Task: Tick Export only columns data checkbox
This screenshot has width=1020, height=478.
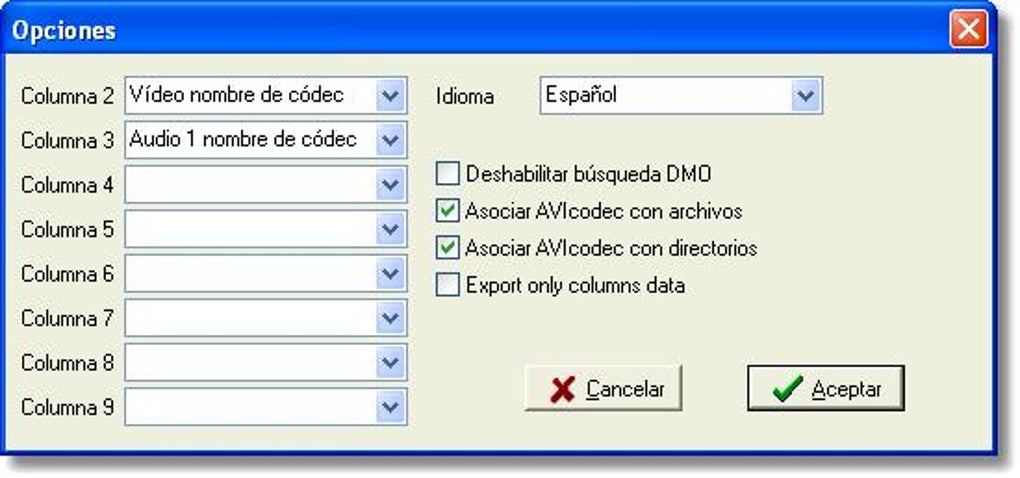Action: click(448, 285)
